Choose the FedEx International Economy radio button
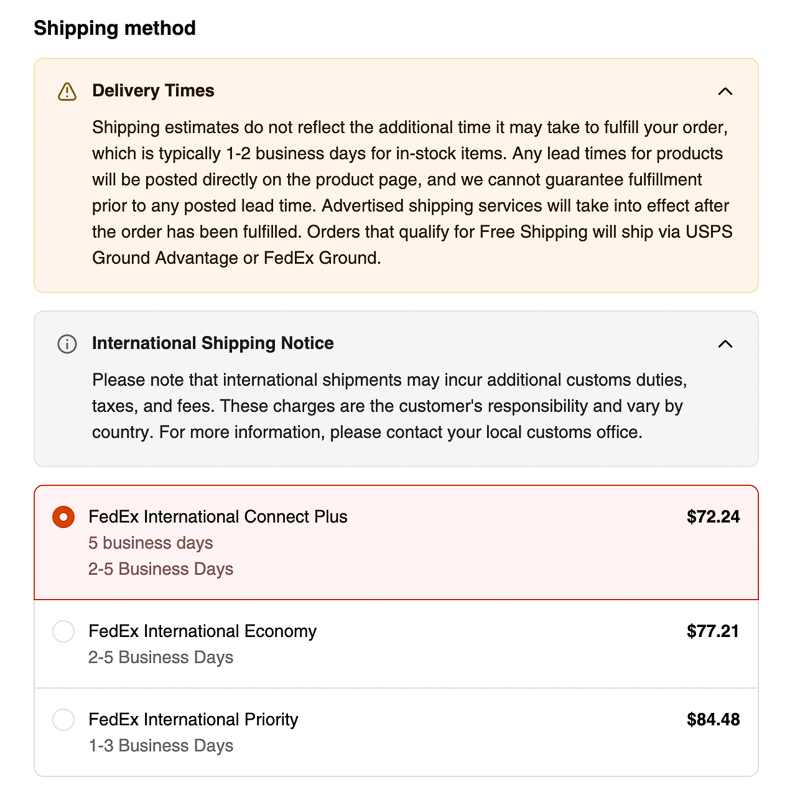 tap(64, 631)
